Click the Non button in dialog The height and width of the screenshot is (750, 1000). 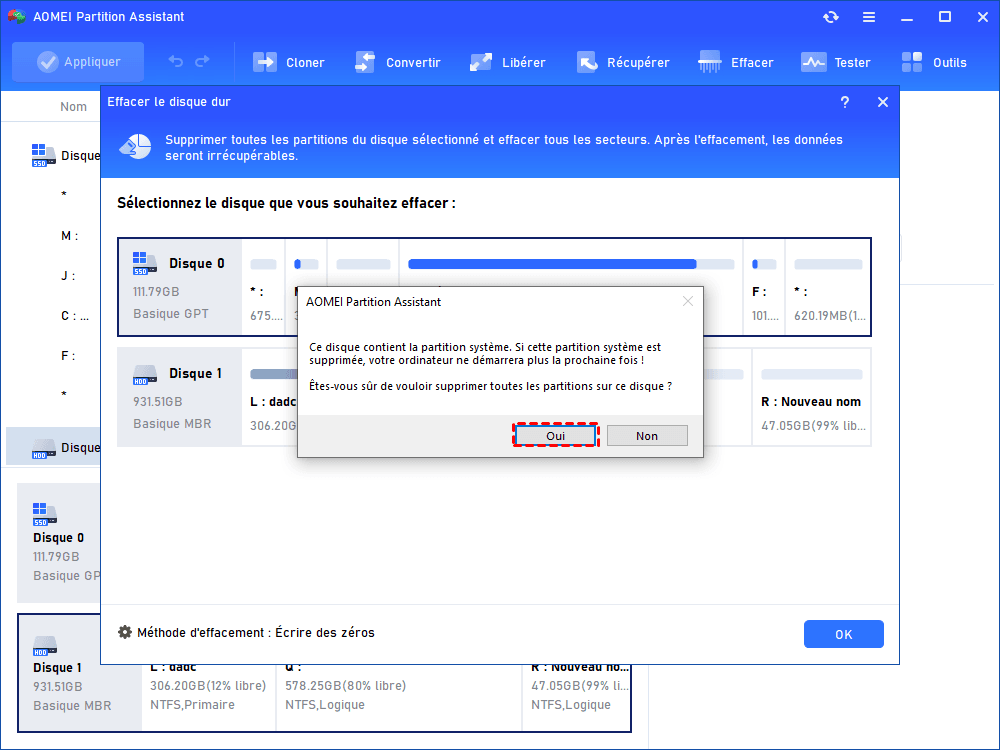[x=647, y=436]
